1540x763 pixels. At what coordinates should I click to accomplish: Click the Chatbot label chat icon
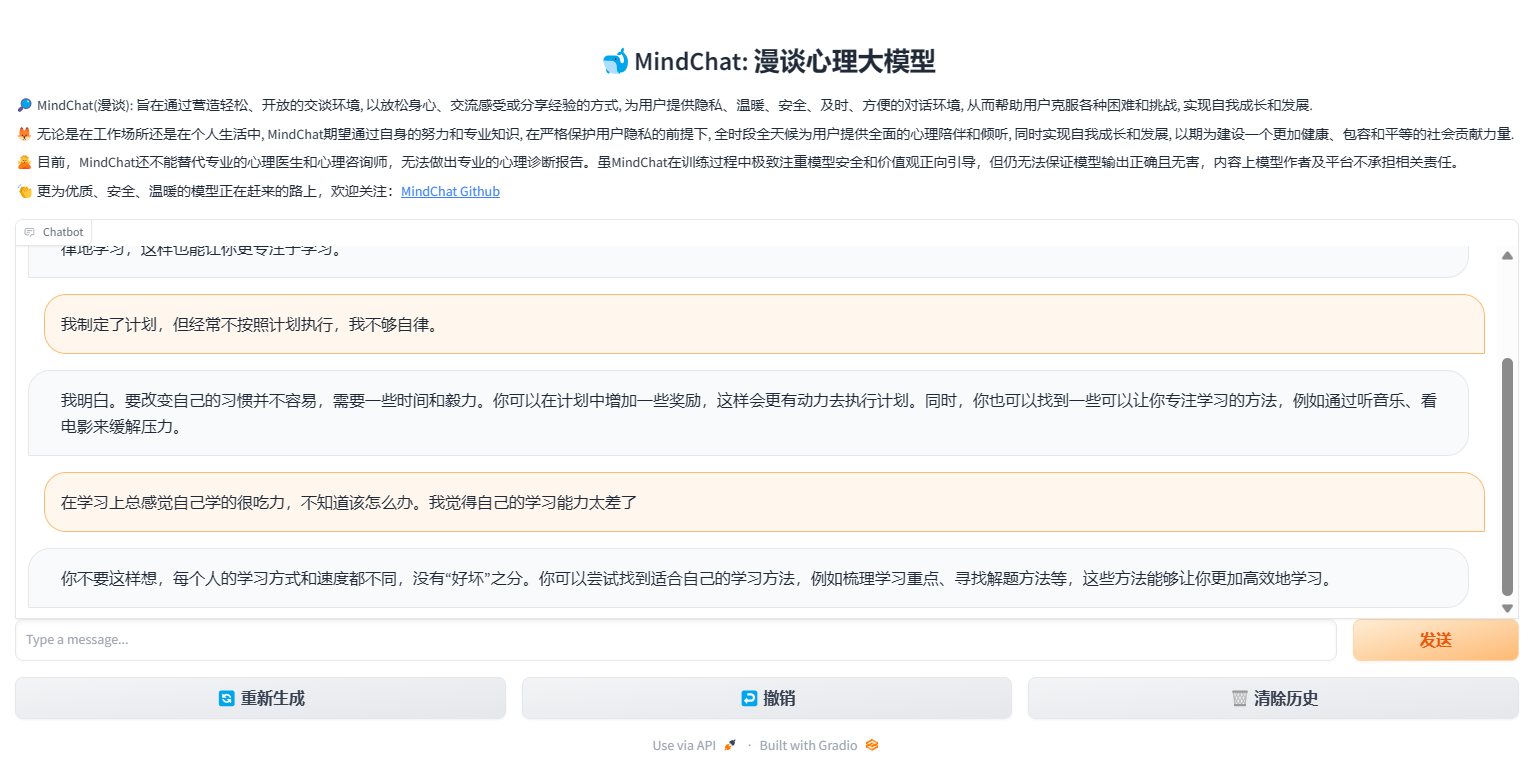pyautogui.click(x=30, y=232)
